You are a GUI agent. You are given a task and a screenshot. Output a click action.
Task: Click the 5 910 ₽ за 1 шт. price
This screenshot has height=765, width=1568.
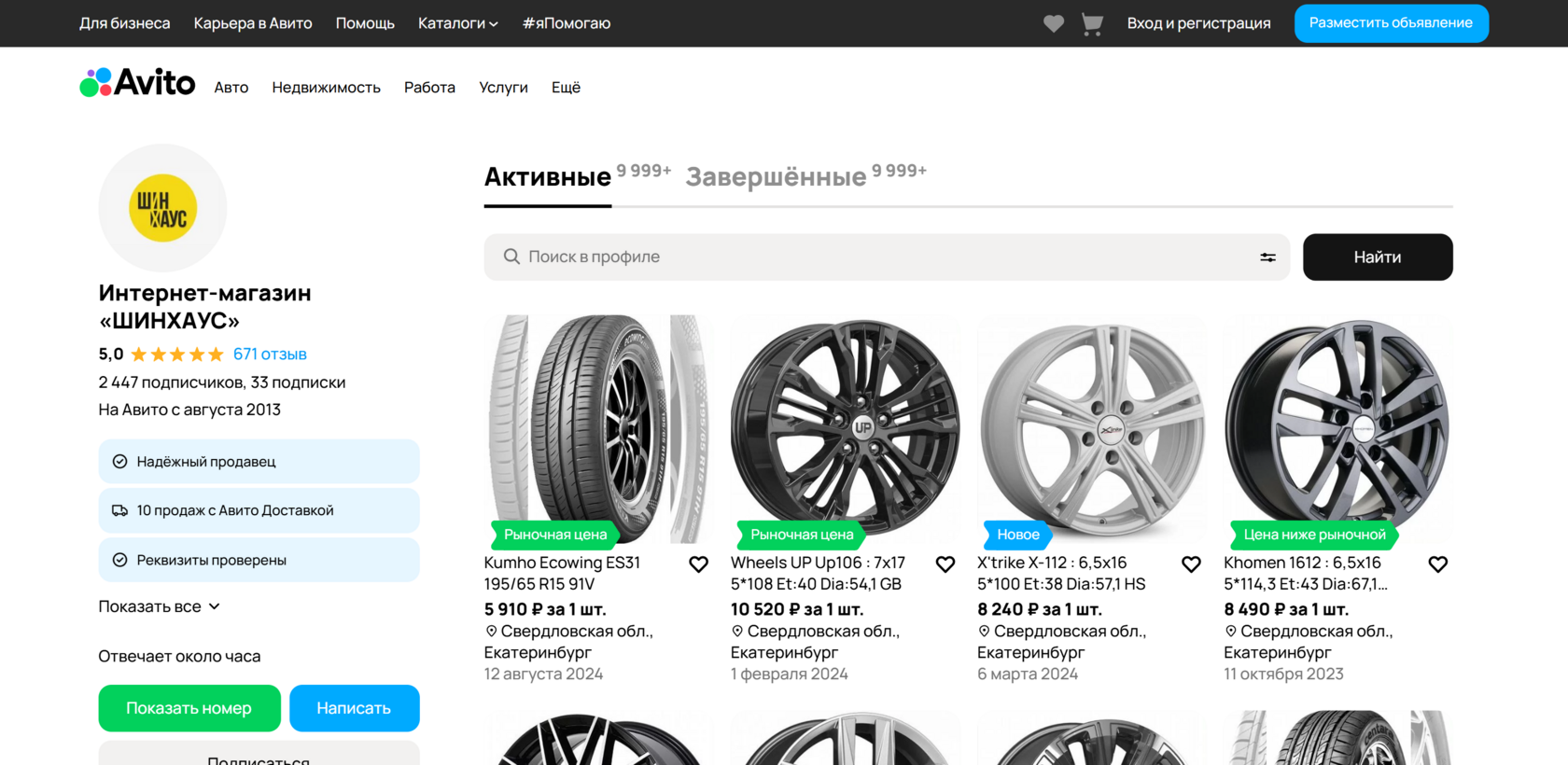click(545, 609)
